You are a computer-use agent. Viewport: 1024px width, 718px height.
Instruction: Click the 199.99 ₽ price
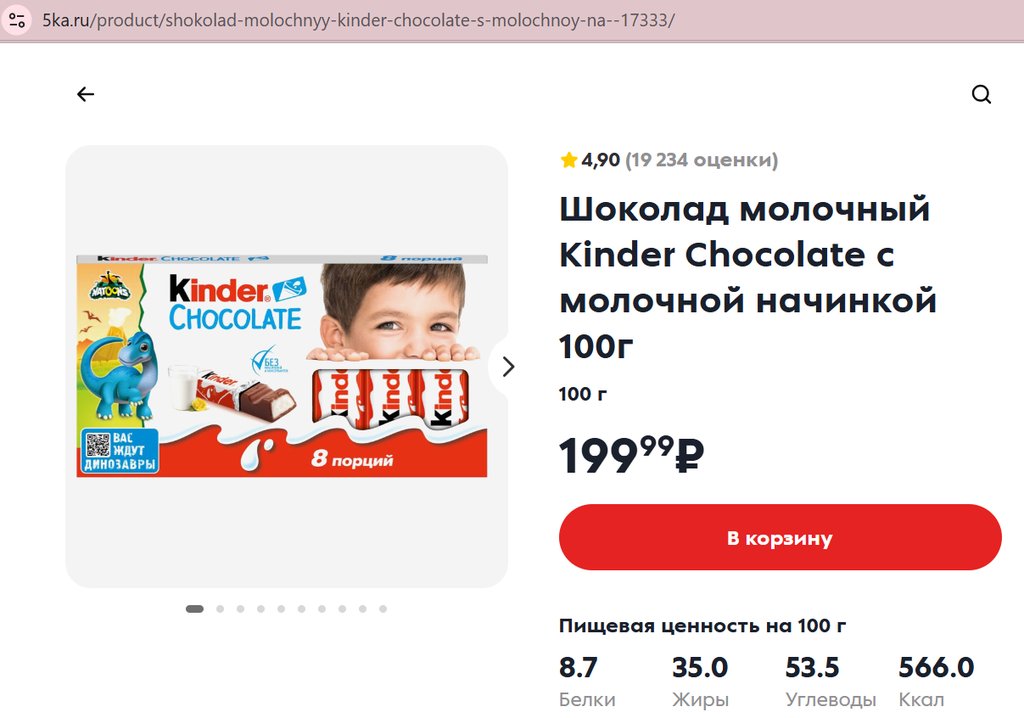click(631, 456)
